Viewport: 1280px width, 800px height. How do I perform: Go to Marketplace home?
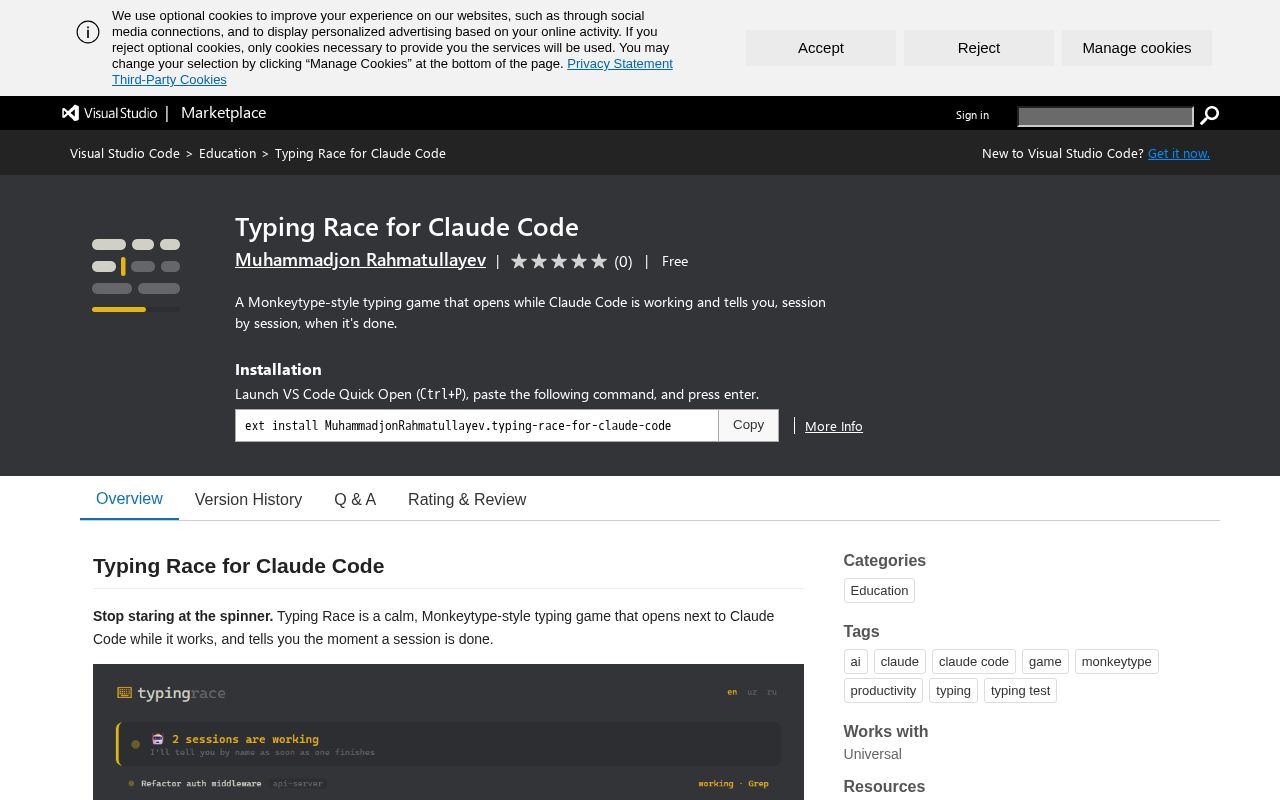(223, 113)
